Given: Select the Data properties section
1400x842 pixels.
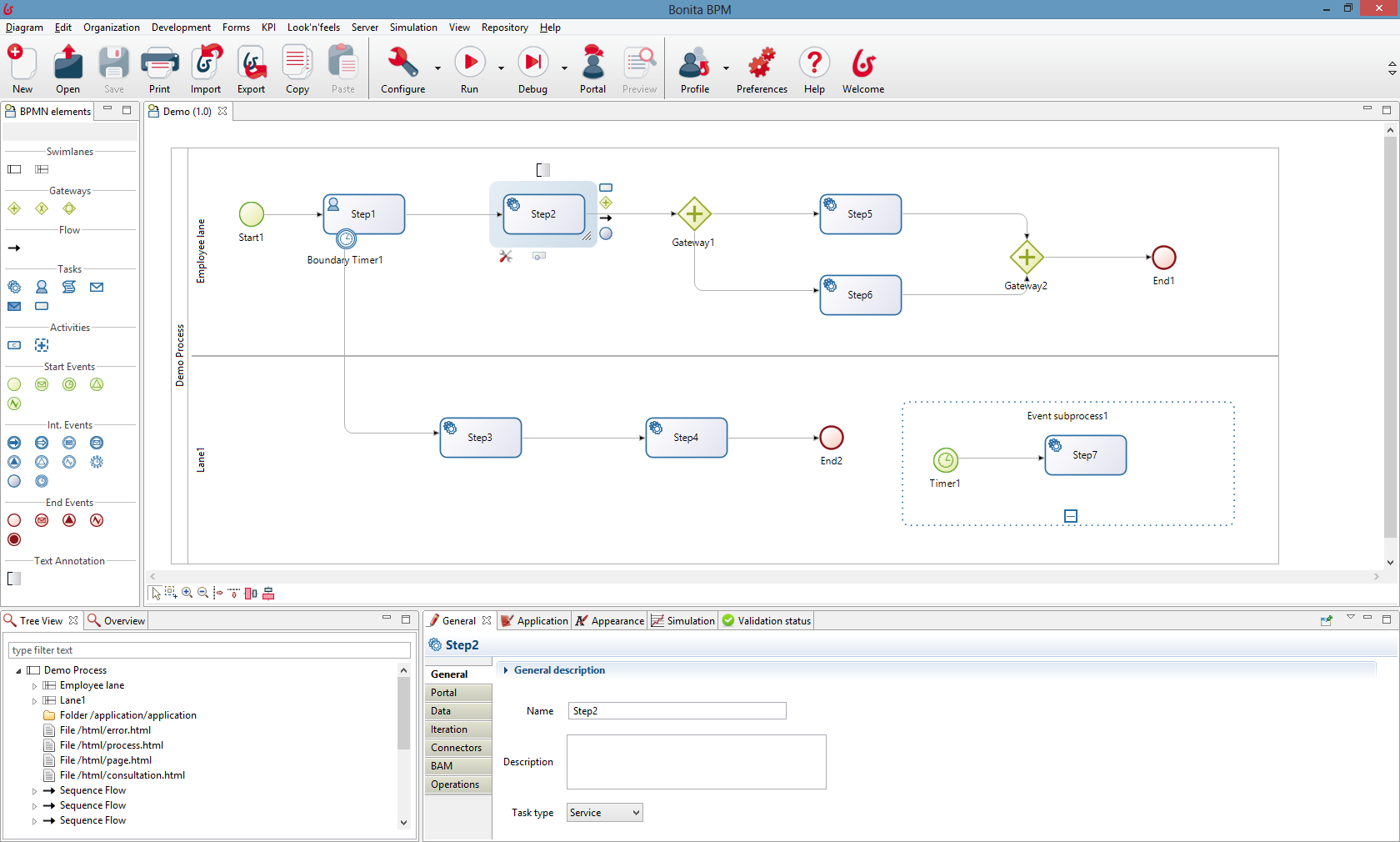Looking at the screenshot, I should pyautogui.click(x=458, y=711).
